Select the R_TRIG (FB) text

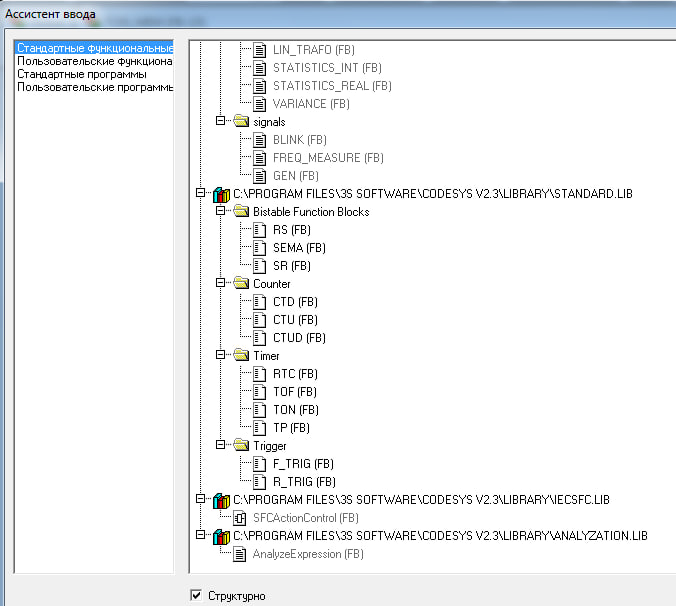[304, 482]
